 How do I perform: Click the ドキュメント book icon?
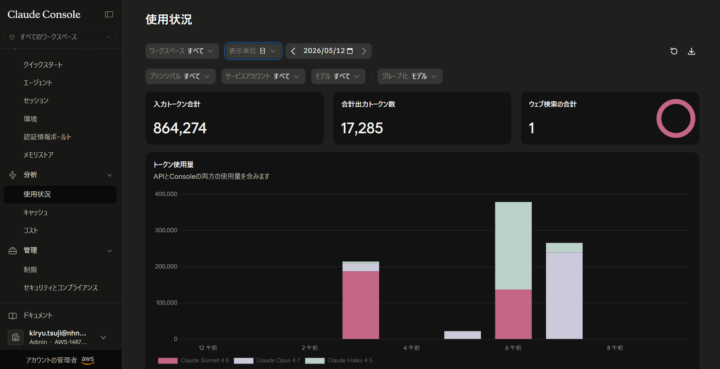point(13,316)
